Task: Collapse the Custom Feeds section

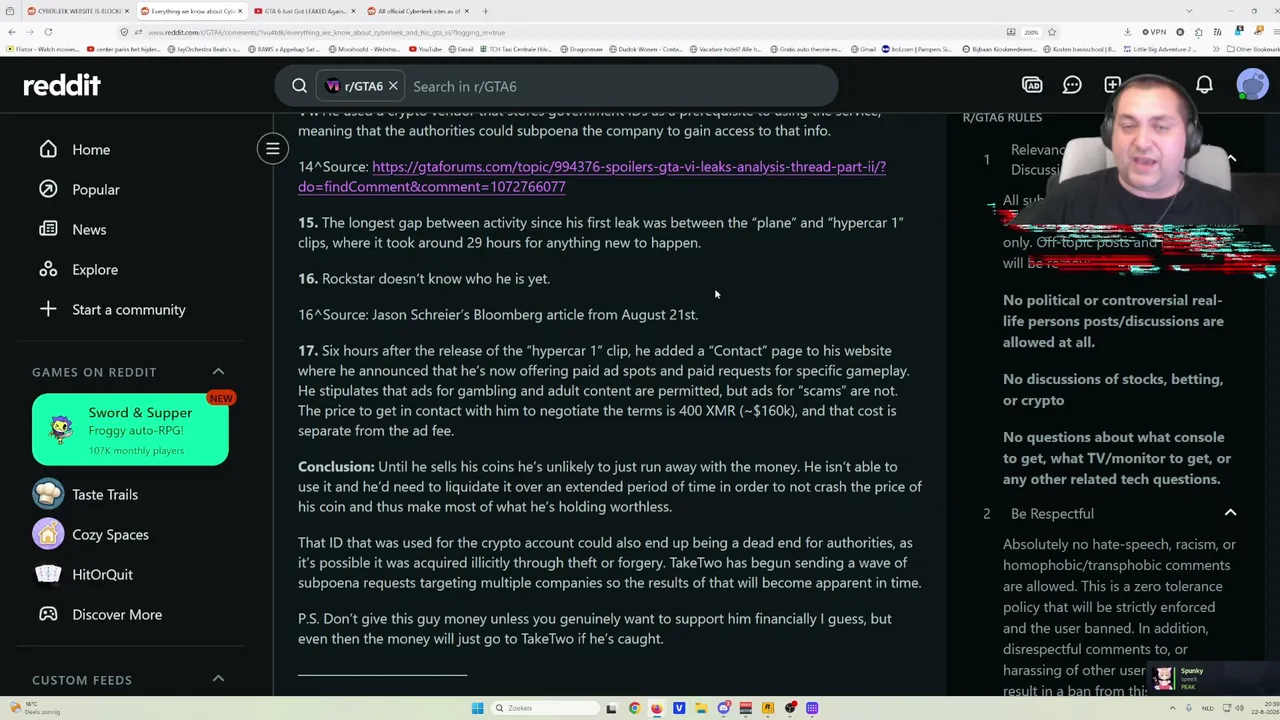Action: click(218, 679)
